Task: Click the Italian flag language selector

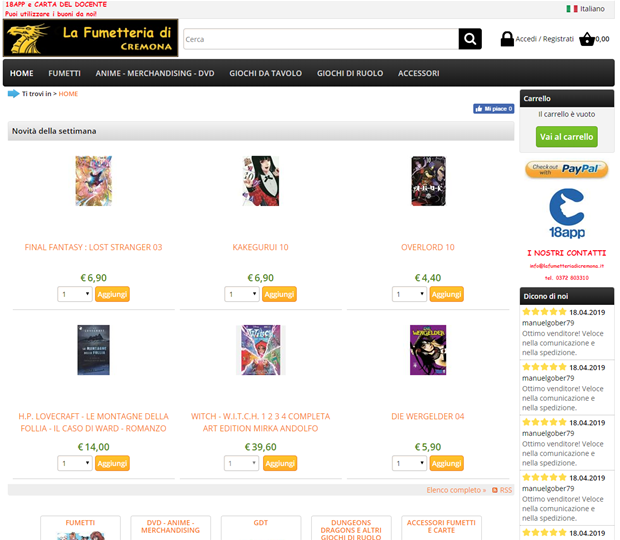Action: pos(572,9)
